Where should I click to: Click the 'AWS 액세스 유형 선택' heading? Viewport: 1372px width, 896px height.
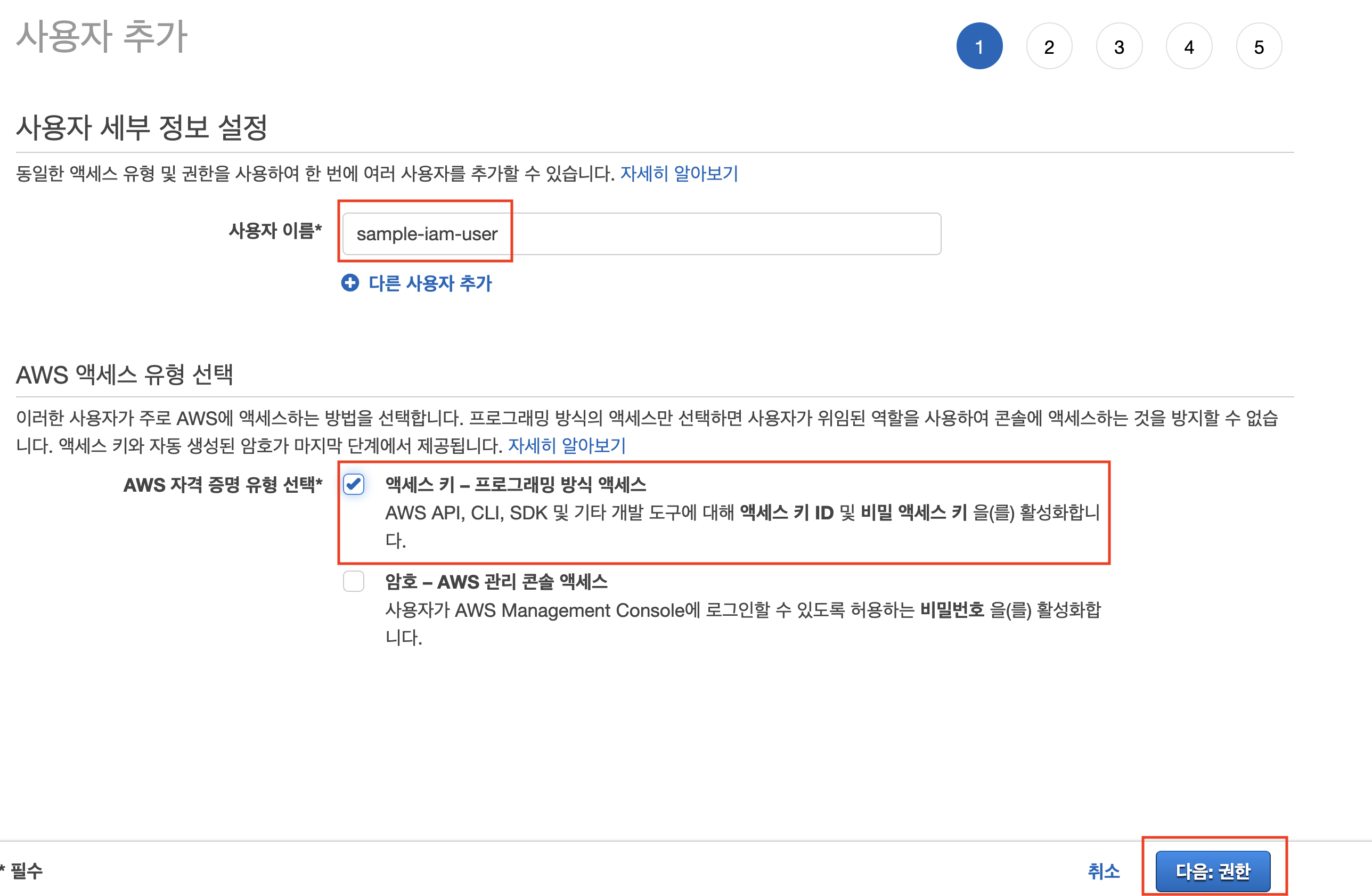pyautogui.click(x=125, y=375)
